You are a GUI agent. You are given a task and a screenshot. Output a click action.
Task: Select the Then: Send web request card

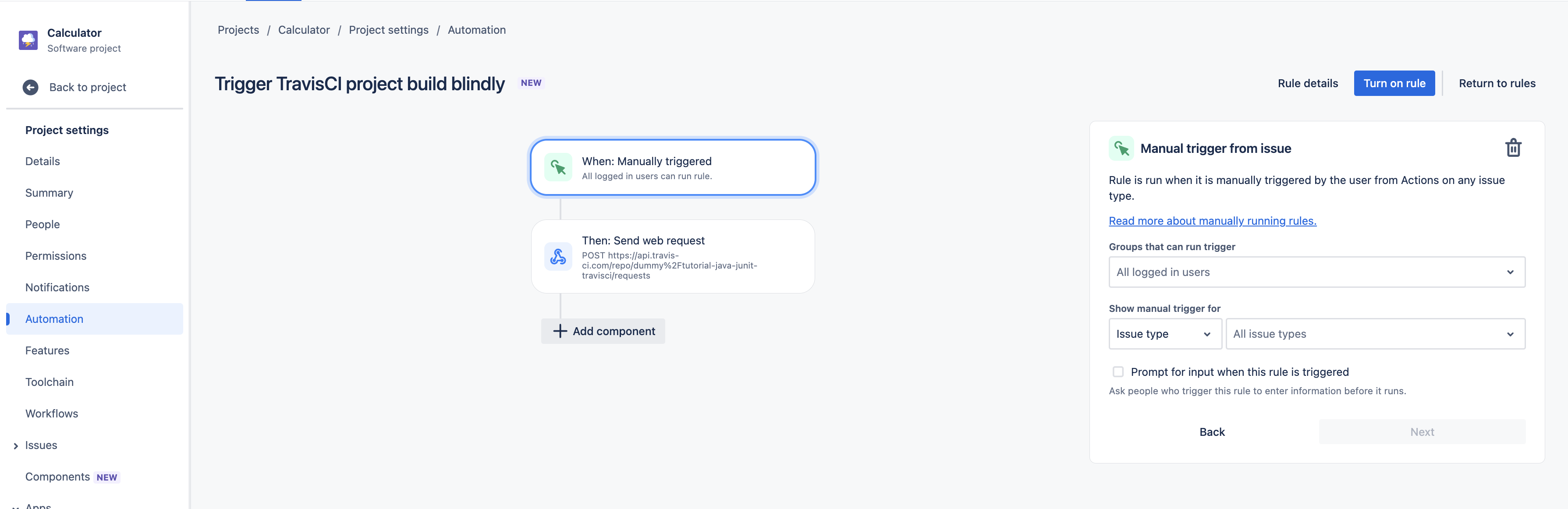(x=673, y=257)
